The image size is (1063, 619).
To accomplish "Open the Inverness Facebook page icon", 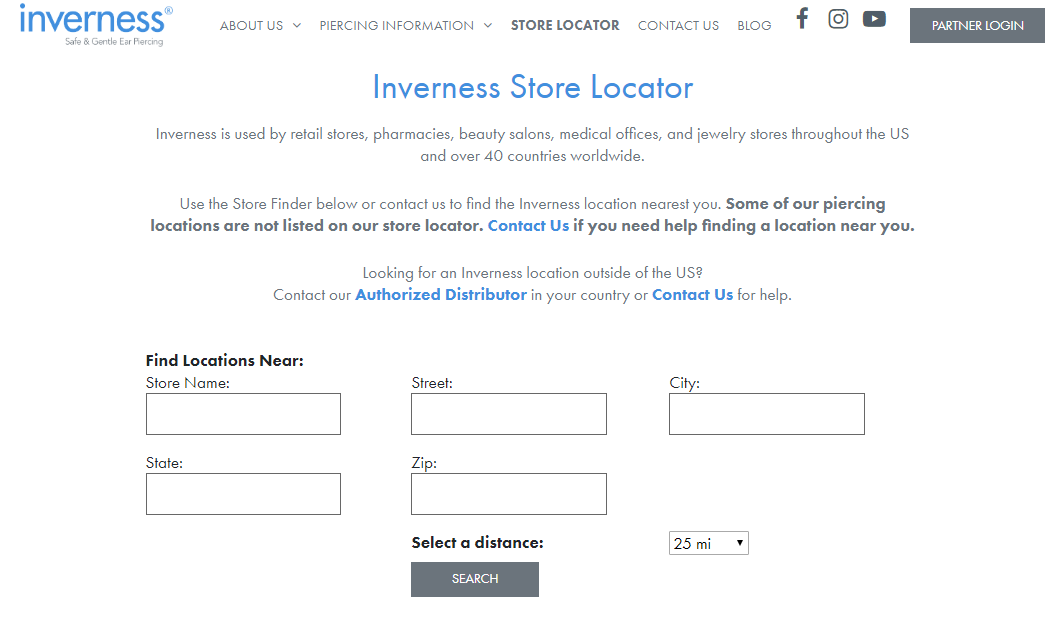I will [x=802, y=18].
